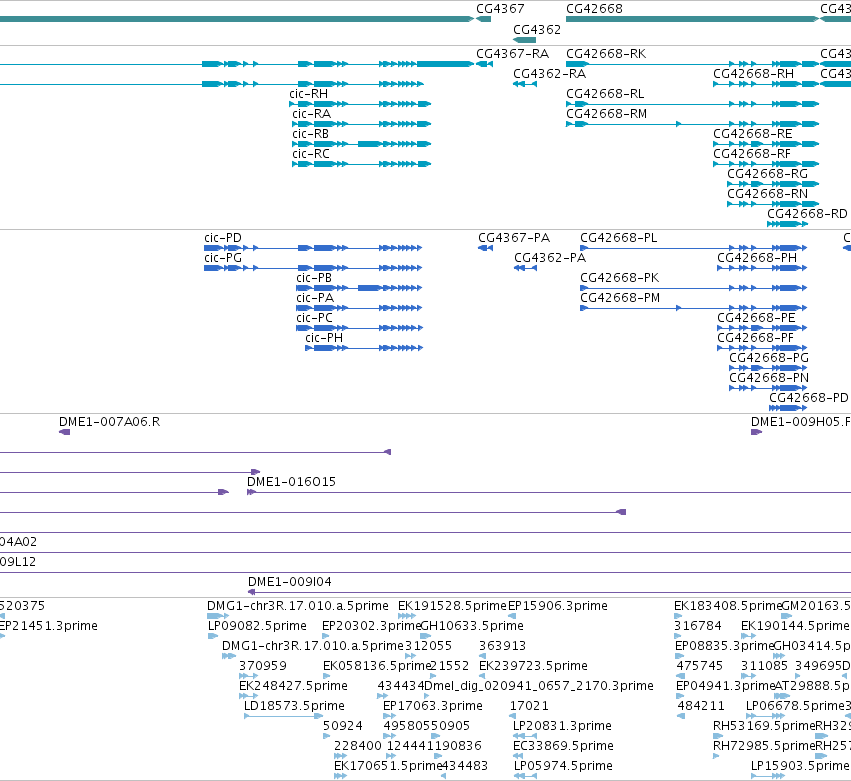The image size is (851, 781).
Task: Select the EP15906.3prime EST label
Action: [557, 606]
